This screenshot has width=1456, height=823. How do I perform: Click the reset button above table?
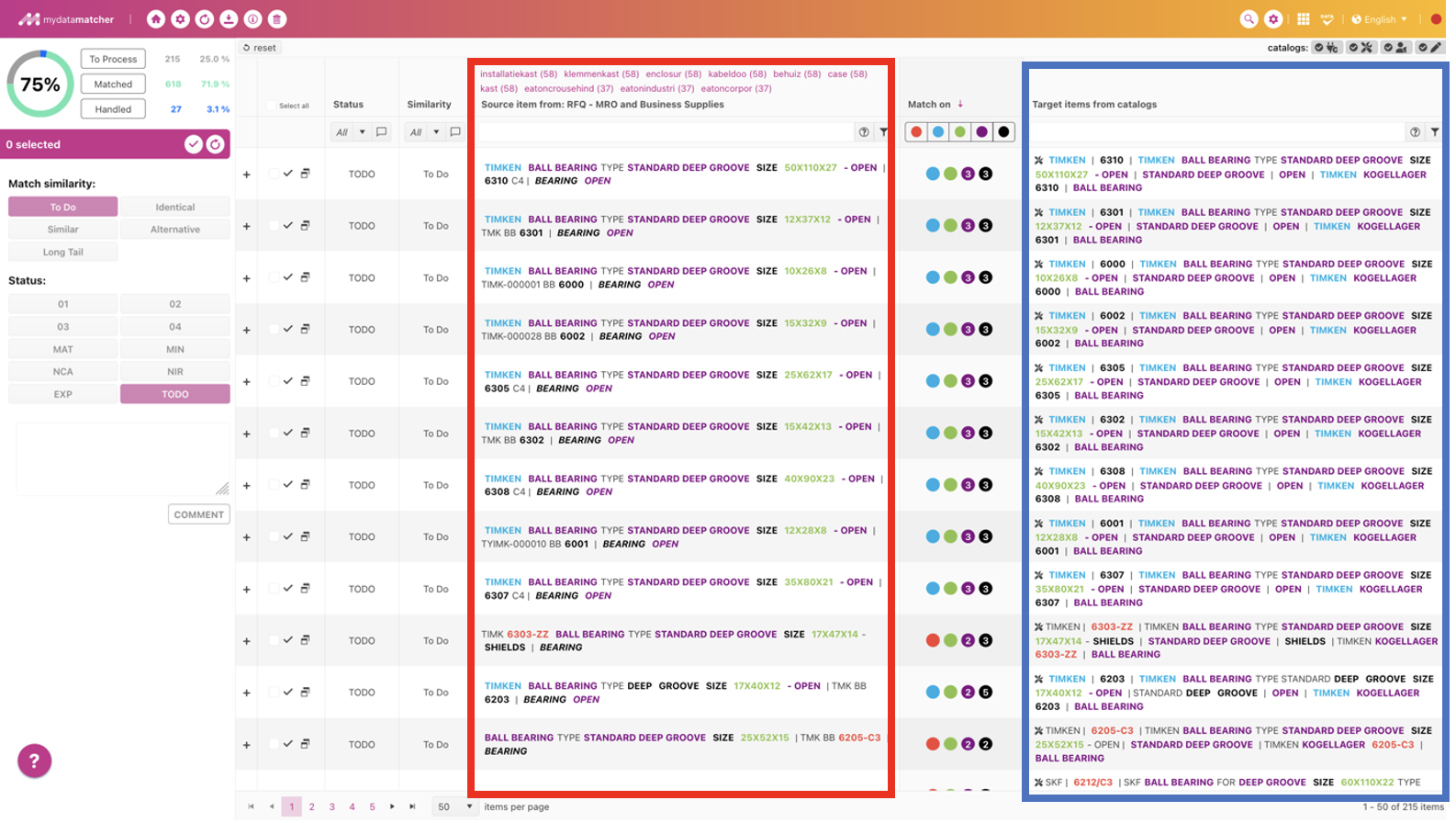point(260,48)
